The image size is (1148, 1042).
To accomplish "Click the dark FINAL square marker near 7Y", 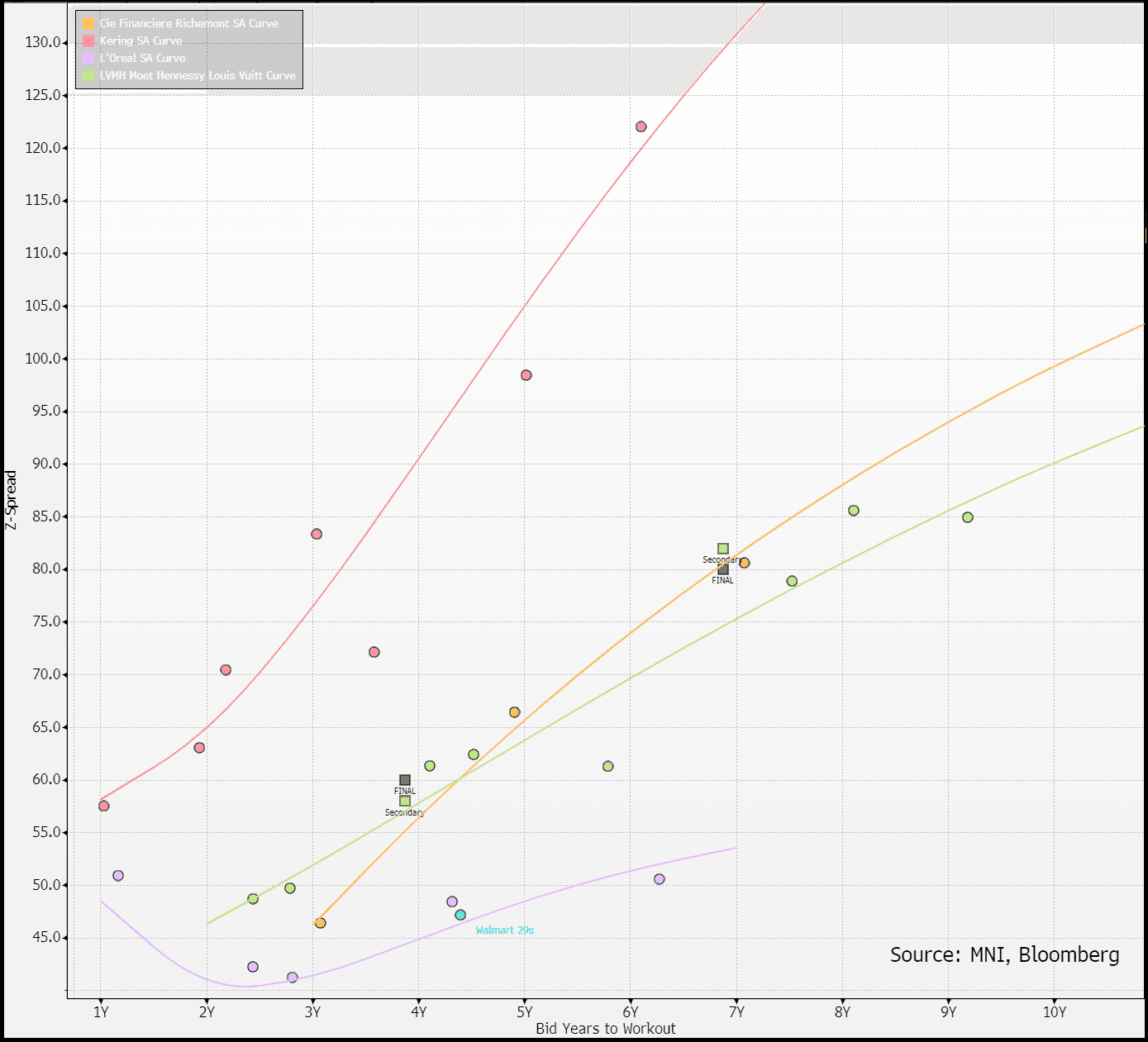I will pos(723,569).
